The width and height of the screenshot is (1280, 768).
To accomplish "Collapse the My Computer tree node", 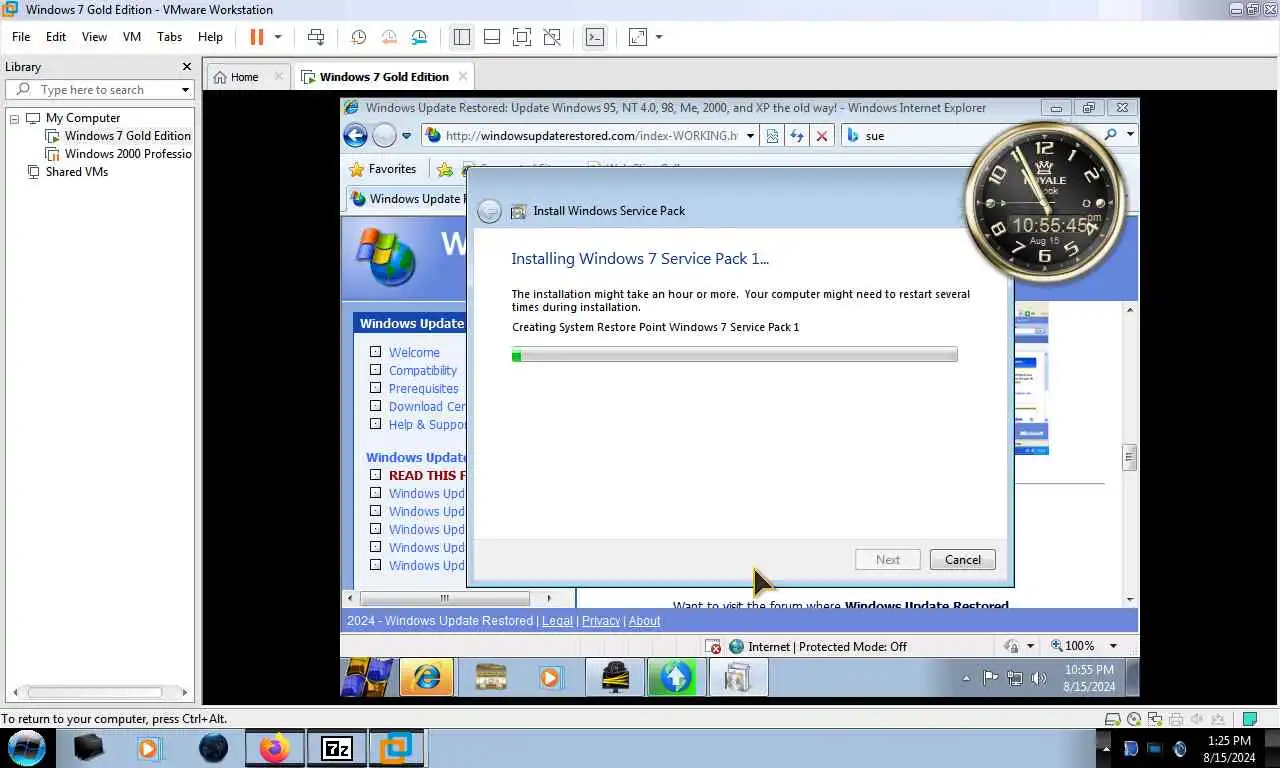I will tap(15, 118).
